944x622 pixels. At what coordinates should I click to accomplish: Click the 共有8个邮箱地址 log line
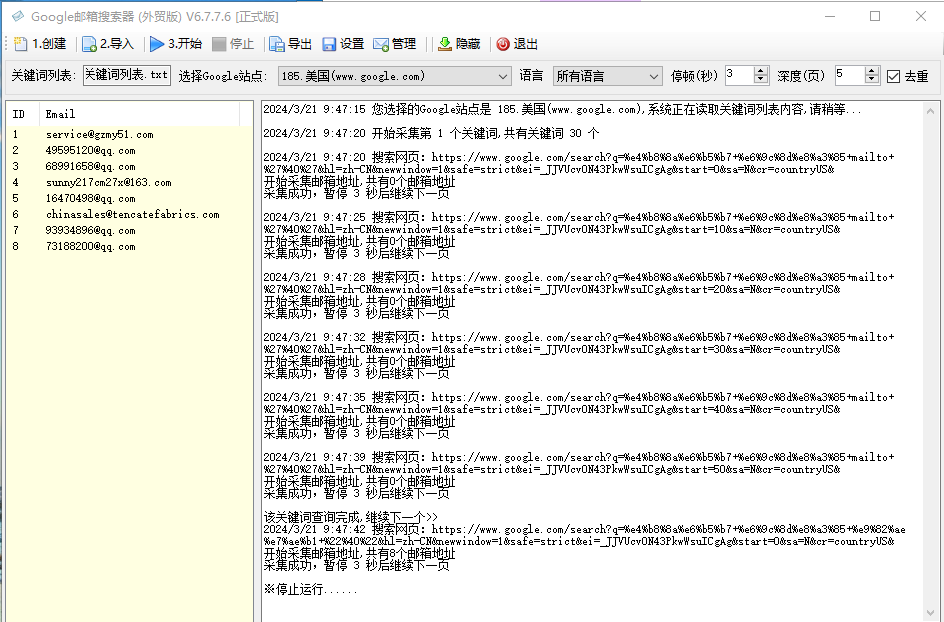tap(359, 553)
